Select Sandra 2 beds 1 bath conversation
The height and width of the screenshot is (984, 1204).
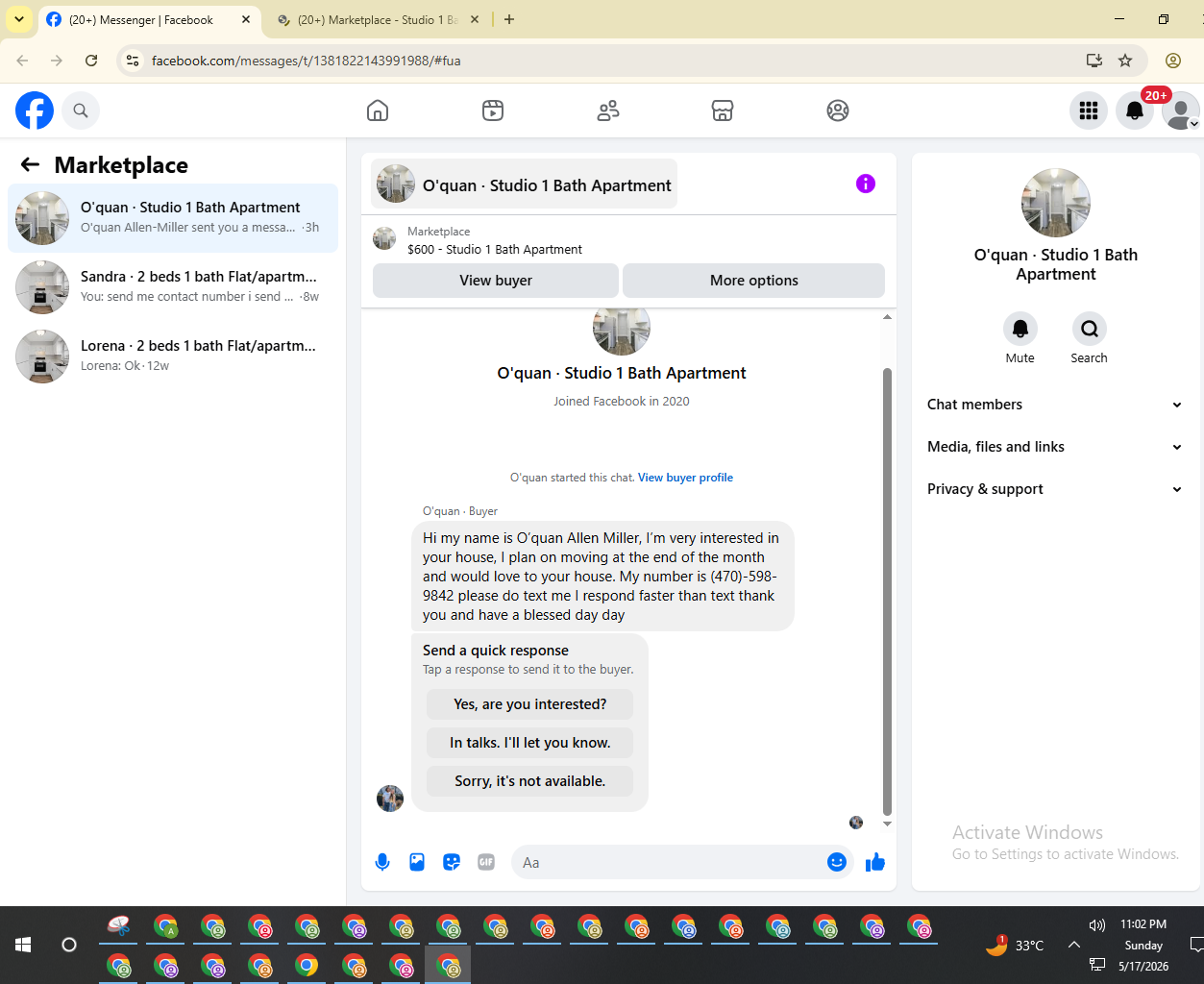click(173, 287)
